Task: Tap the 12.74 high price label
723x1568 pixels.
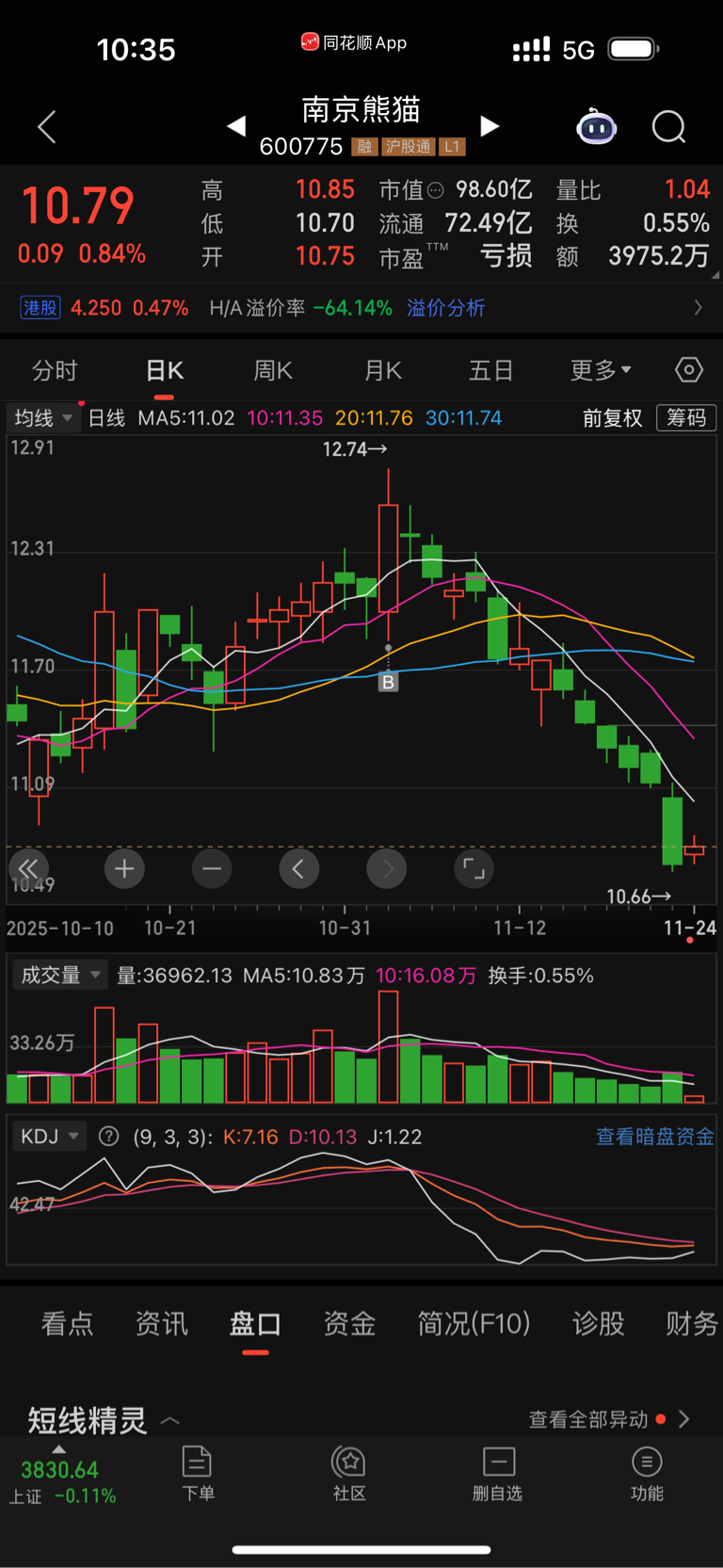Action: (x=354, y=449)
